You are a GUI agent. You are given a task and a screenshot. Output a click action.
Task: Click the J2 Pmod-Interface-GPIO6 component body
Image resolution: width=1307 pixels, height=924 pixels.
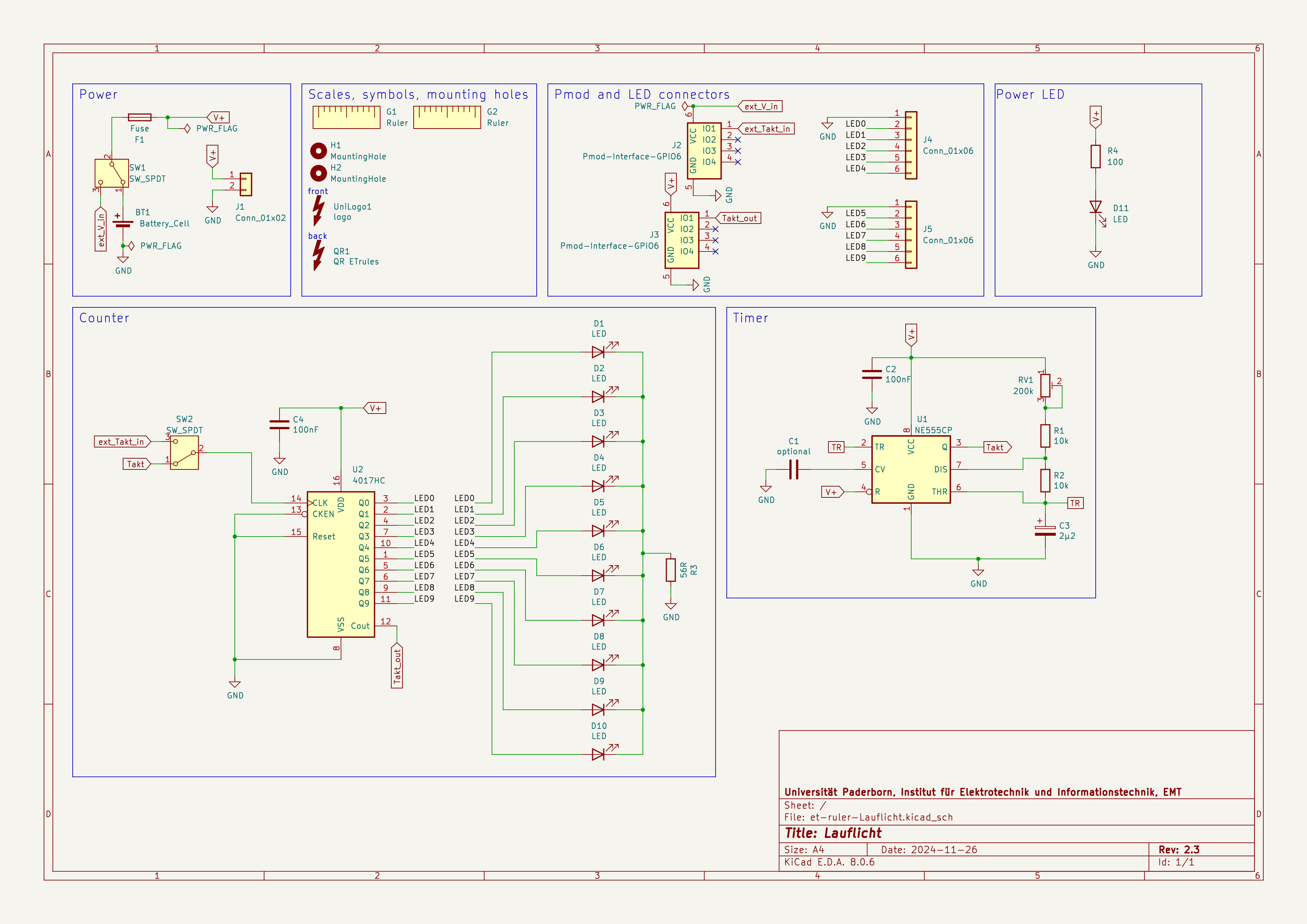(x=704, y=151)
